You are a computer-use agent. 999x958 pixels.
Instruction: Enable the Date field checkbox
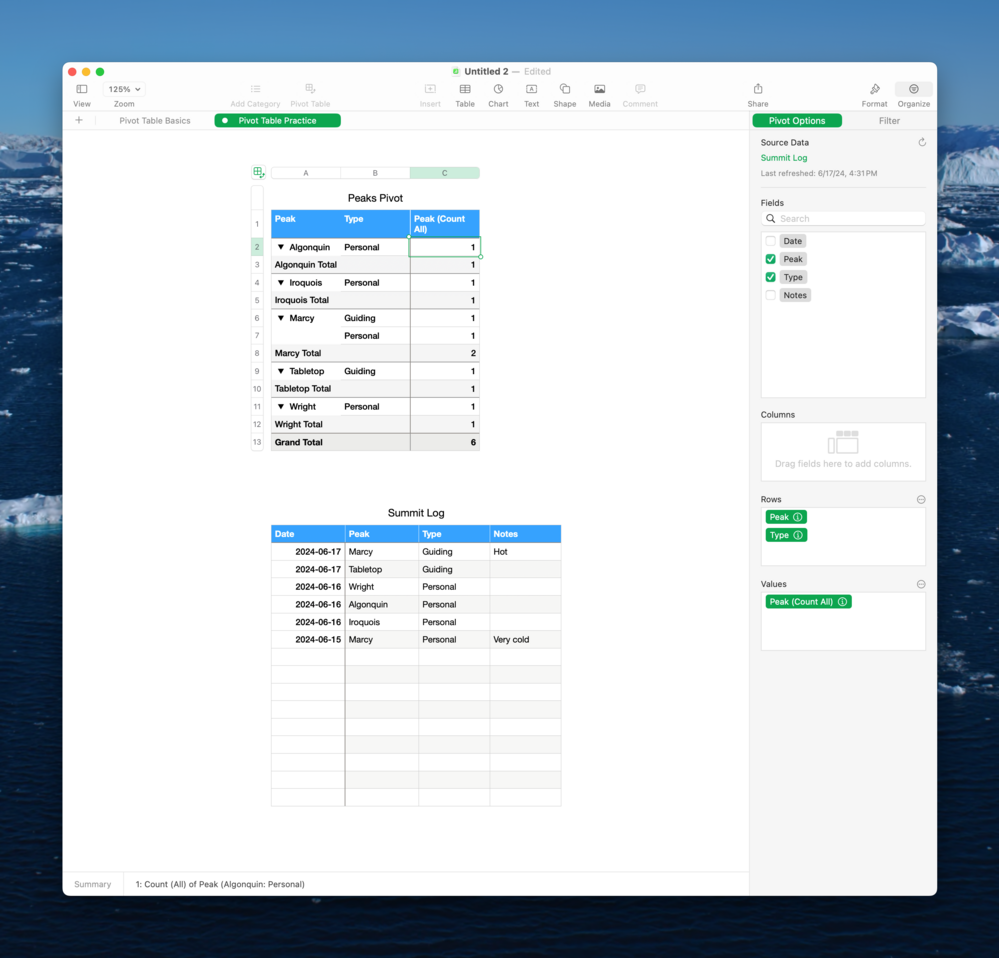[x=770, y=241]
